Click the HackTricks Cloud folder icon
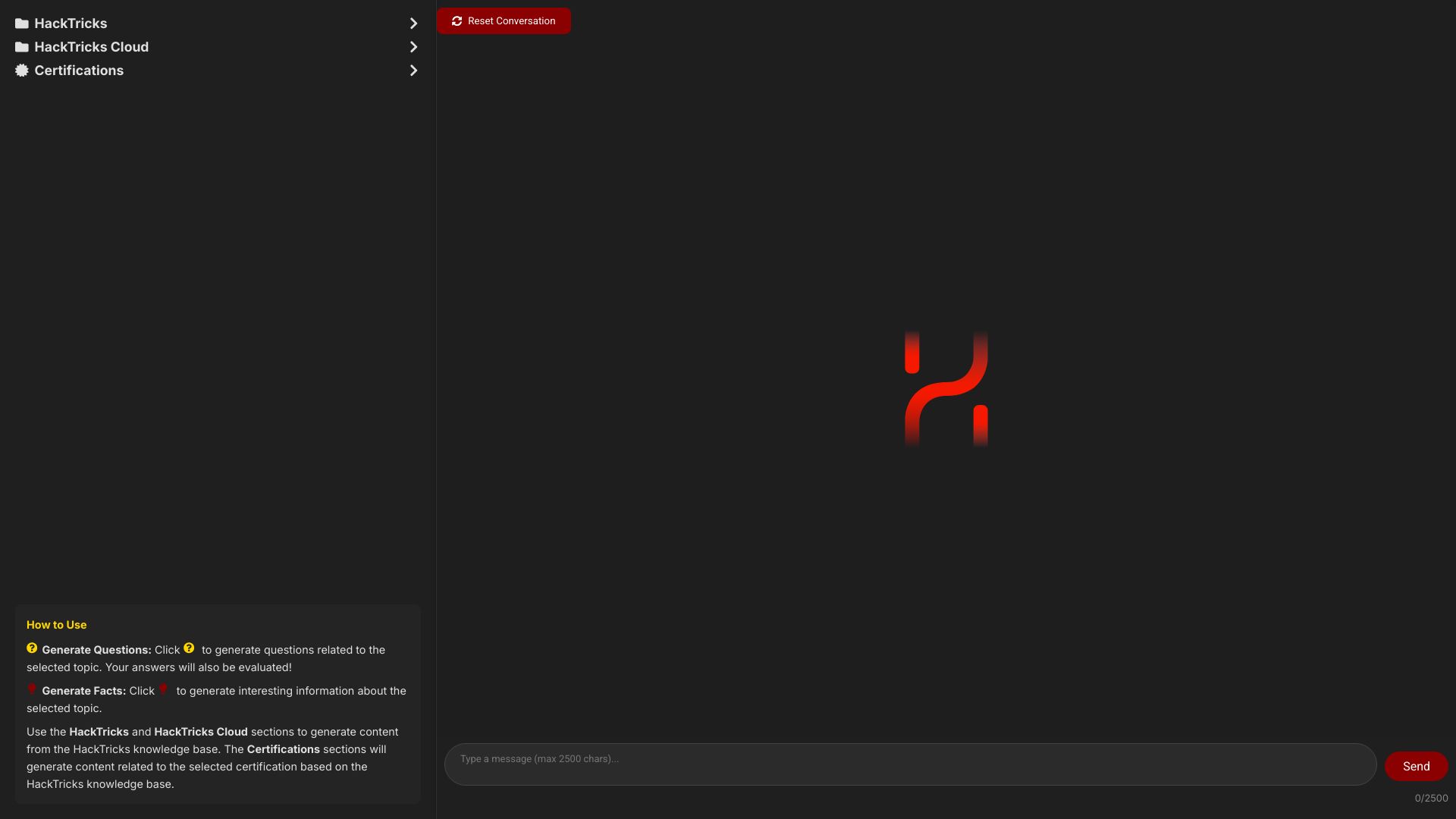 pos(22,47)
